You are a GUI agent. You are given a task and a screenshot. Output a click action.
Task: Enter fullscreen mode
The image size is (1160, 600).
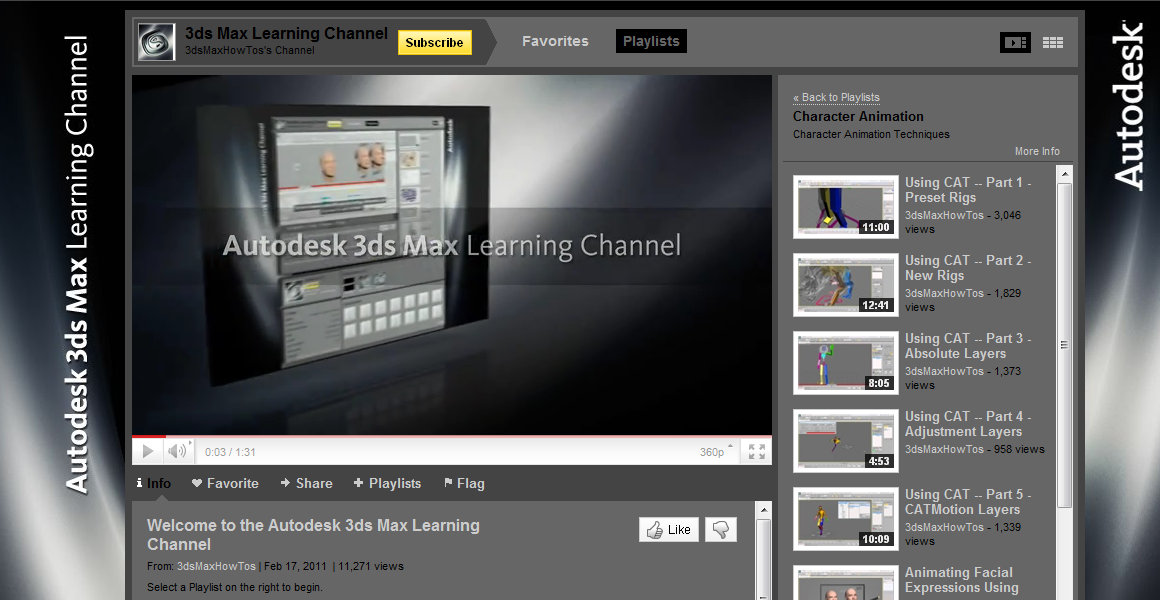756,451
